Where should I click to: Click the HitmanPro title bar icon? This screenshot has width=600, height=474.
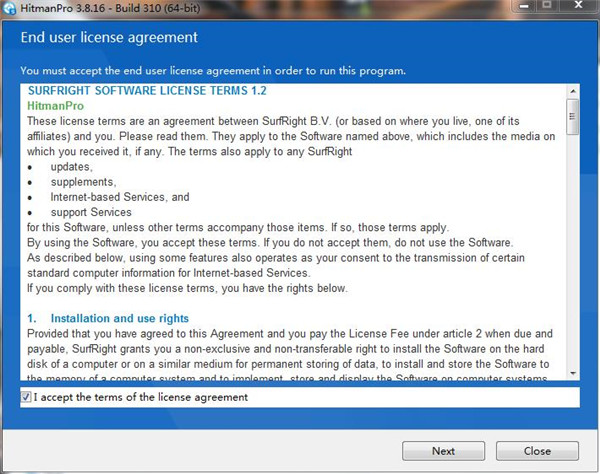9,8
